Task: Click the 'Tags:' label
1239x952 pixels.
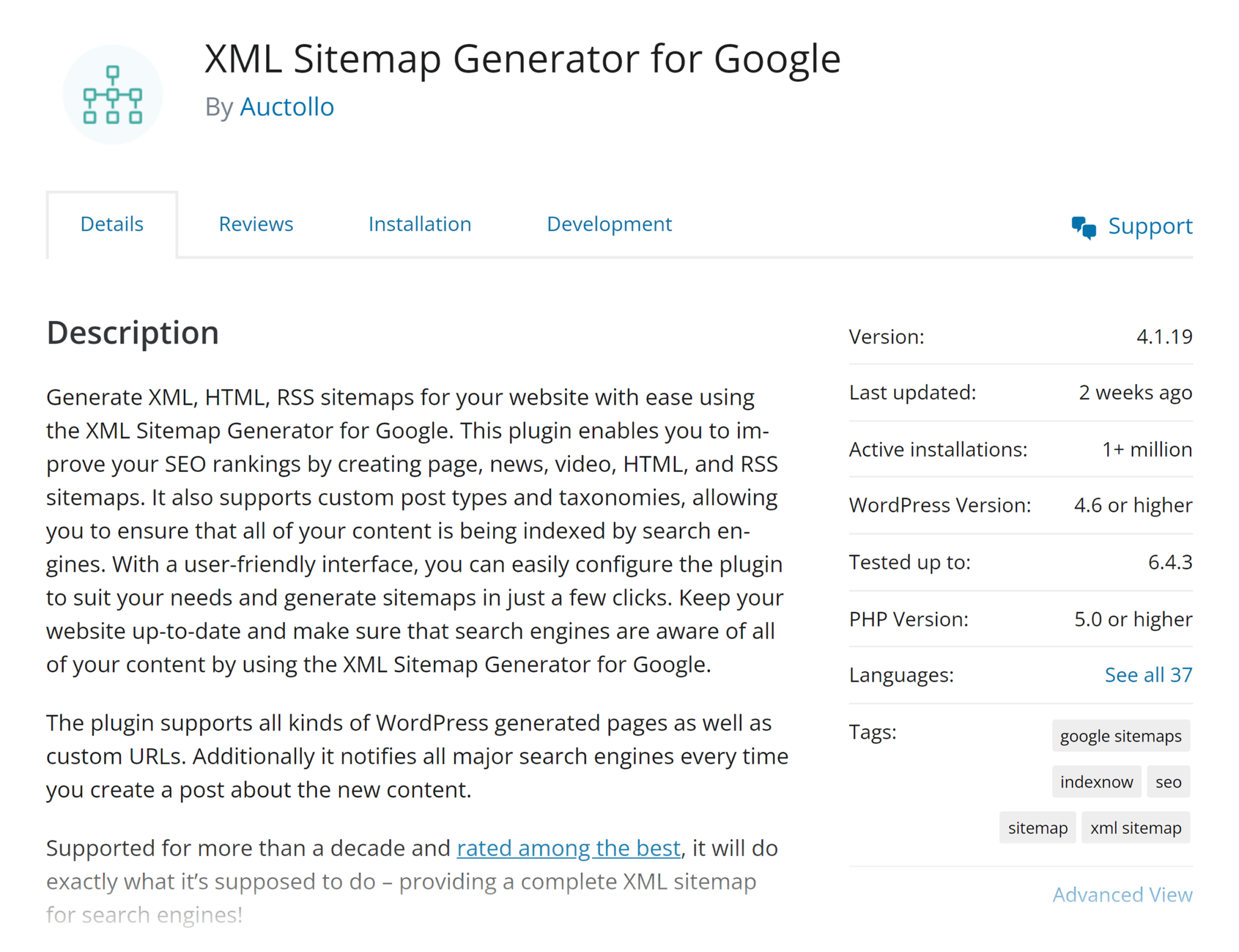Action: [872, 732]
